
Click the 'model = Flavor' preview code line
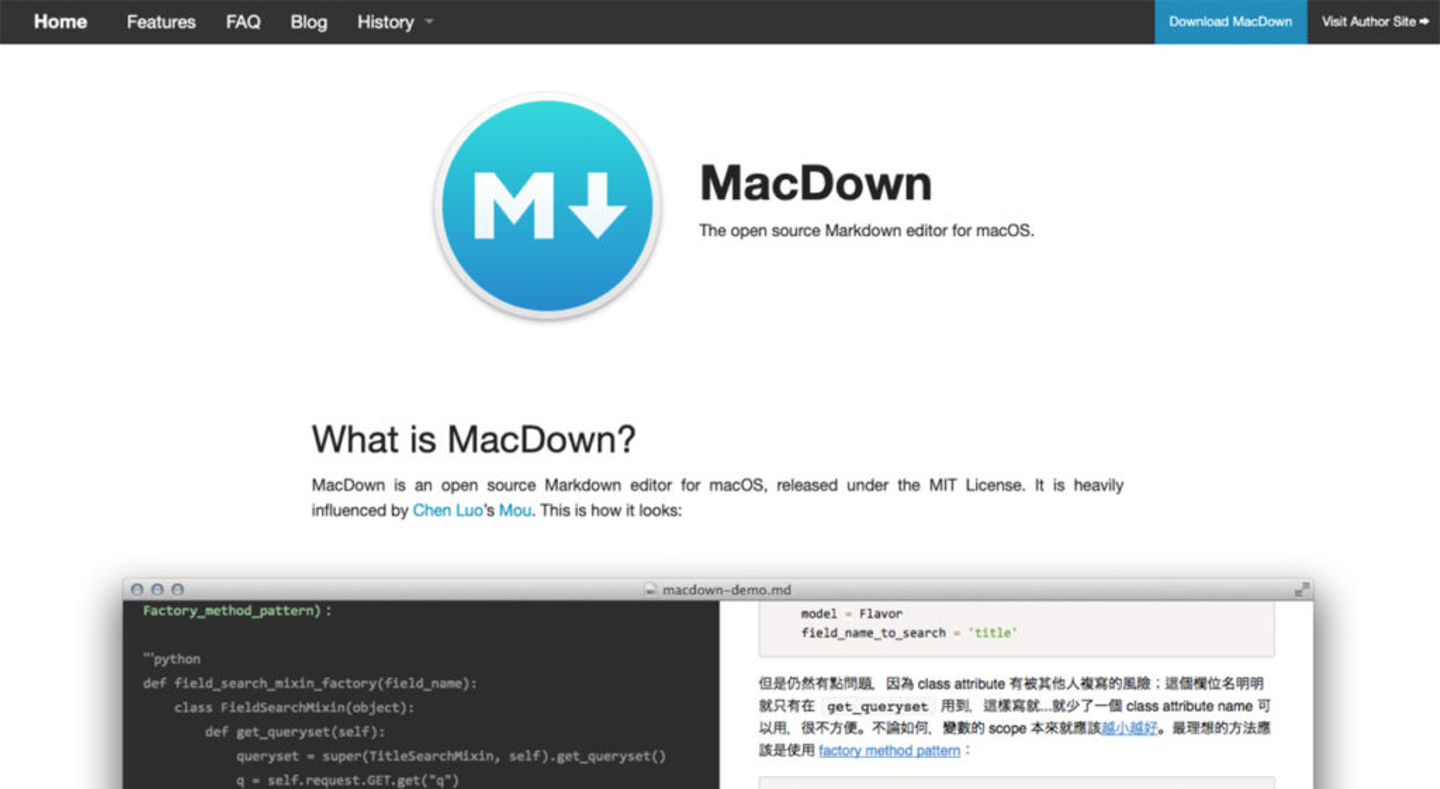852,614
